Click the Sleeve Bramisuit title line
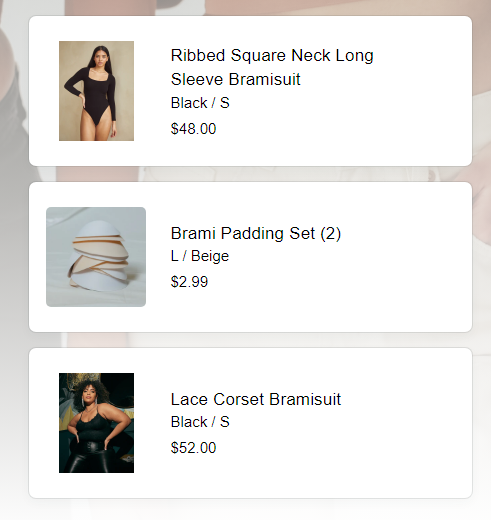 pyautogui.click(x=235, y=79)
